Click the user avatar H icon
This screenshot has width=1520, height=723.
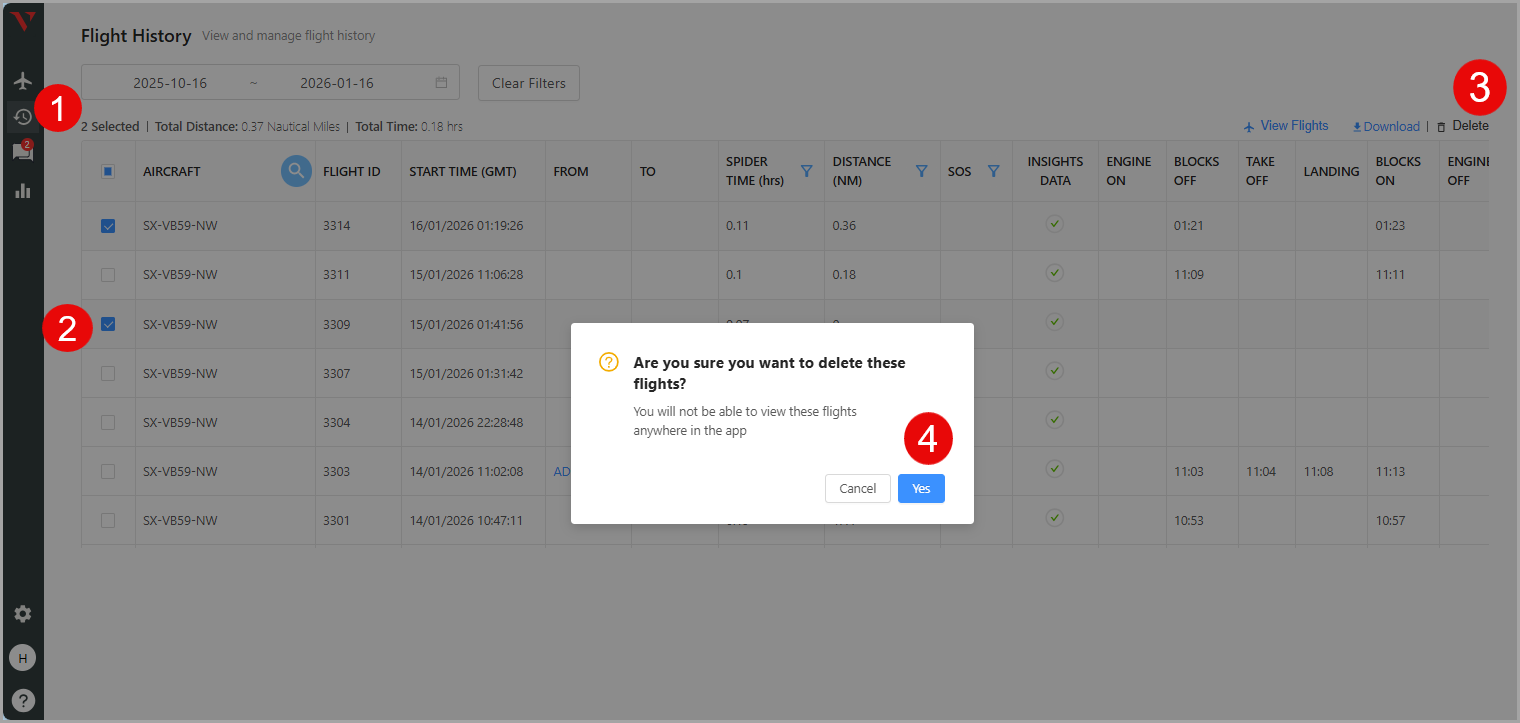(x=22, y=657)
